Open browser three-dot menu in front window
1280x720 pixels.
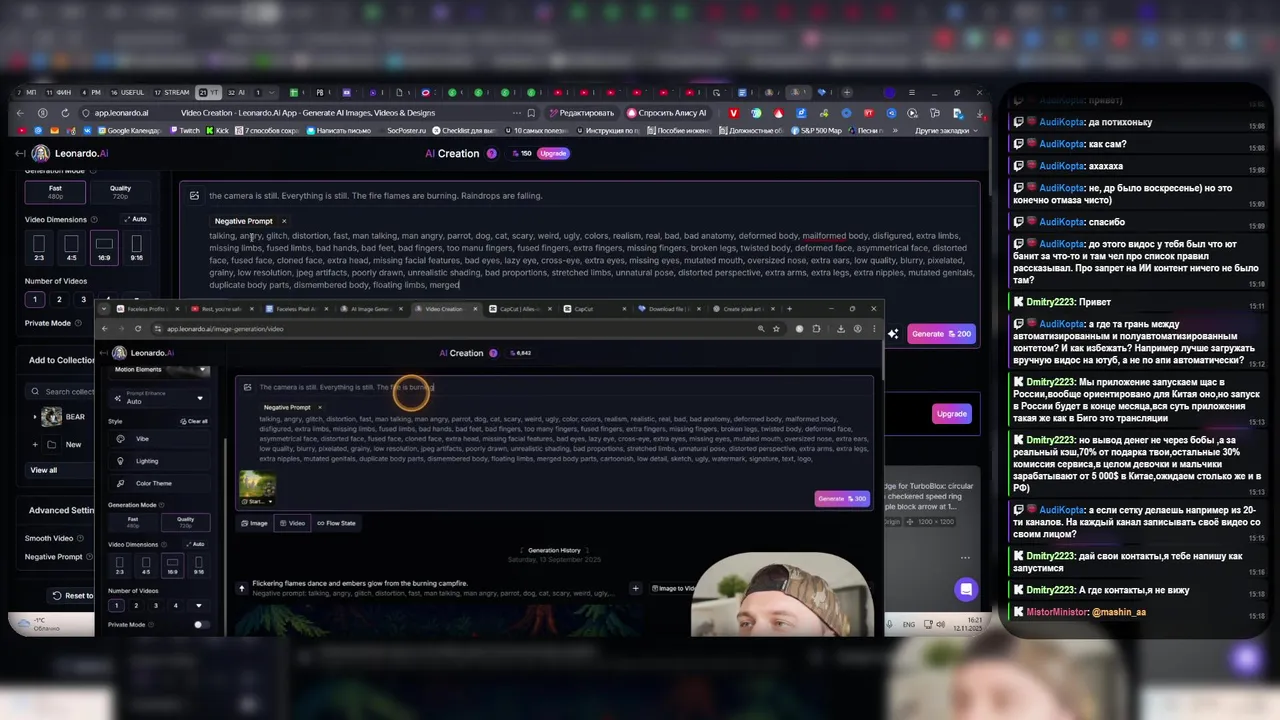875,329
